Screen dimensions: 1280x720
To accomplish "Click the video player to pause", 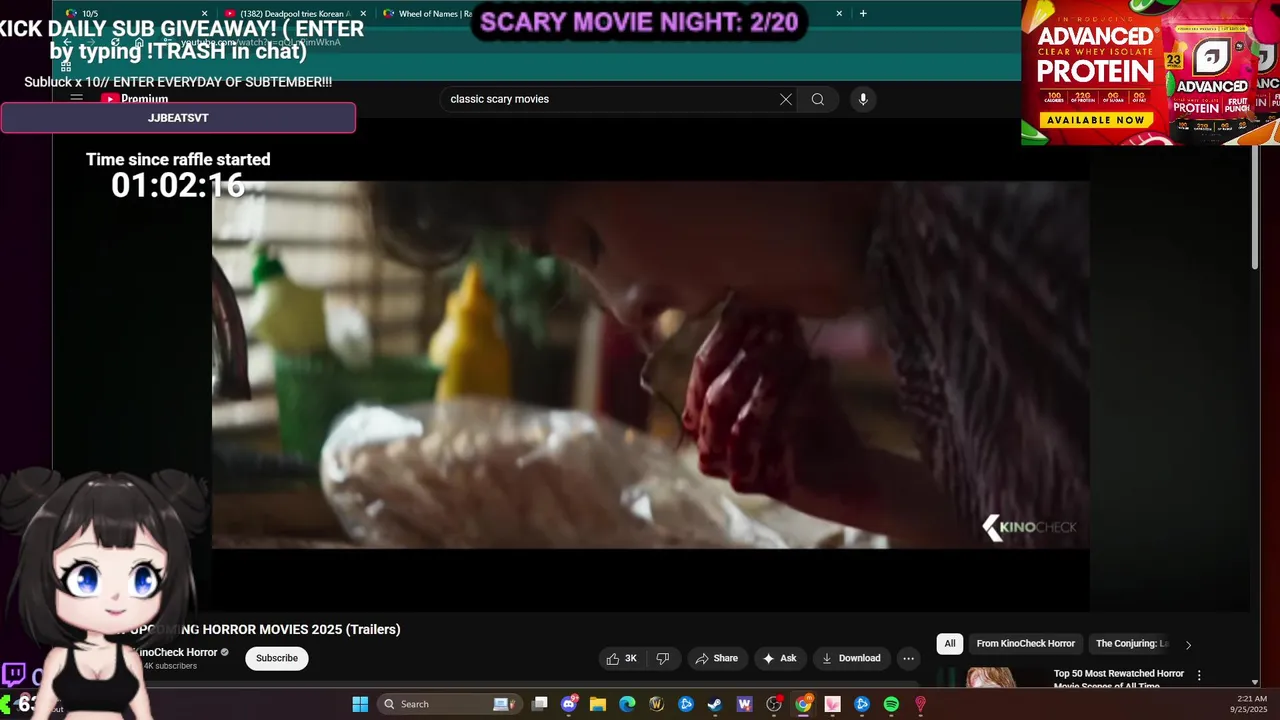I will [x=650, y=365].
